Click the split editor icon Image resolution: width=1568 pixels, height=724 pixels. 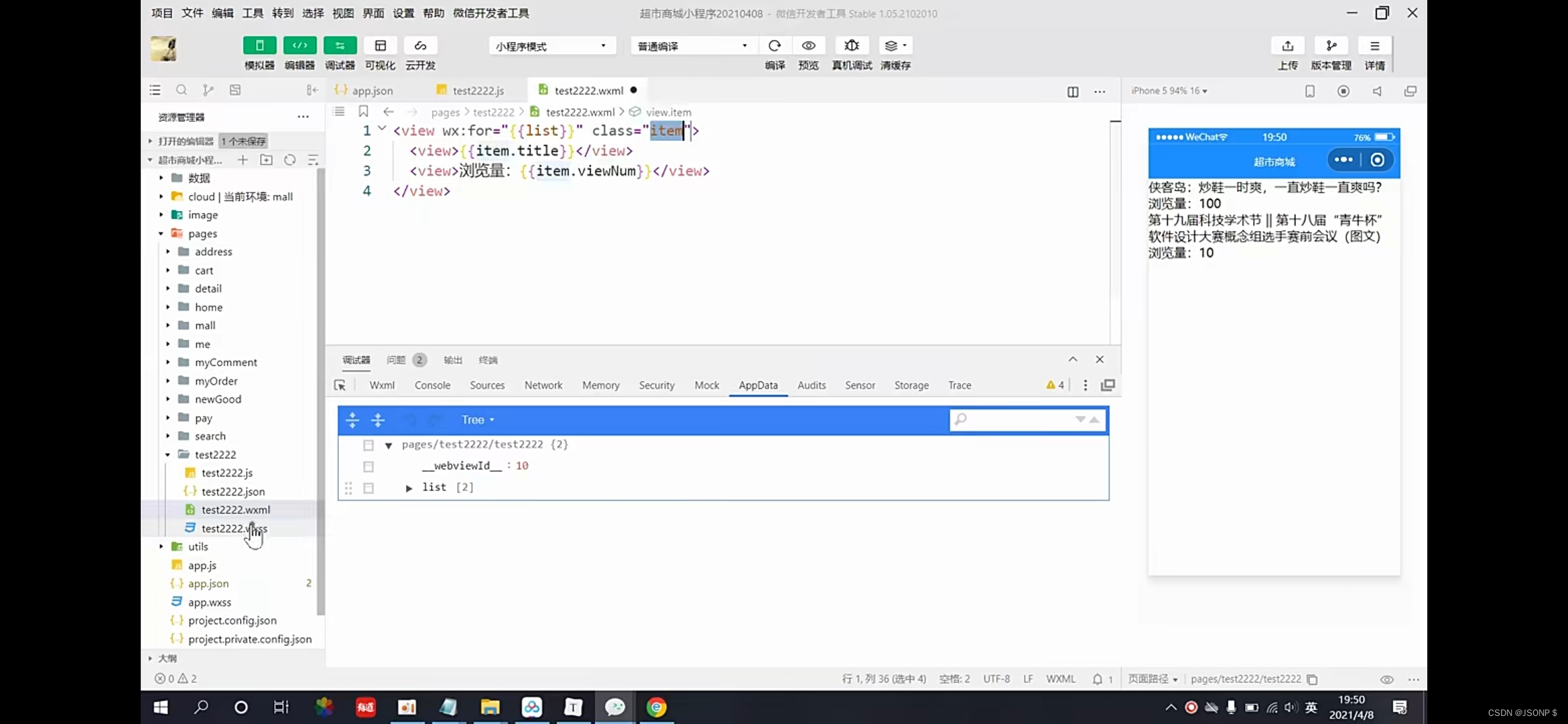coord(1073,91)
